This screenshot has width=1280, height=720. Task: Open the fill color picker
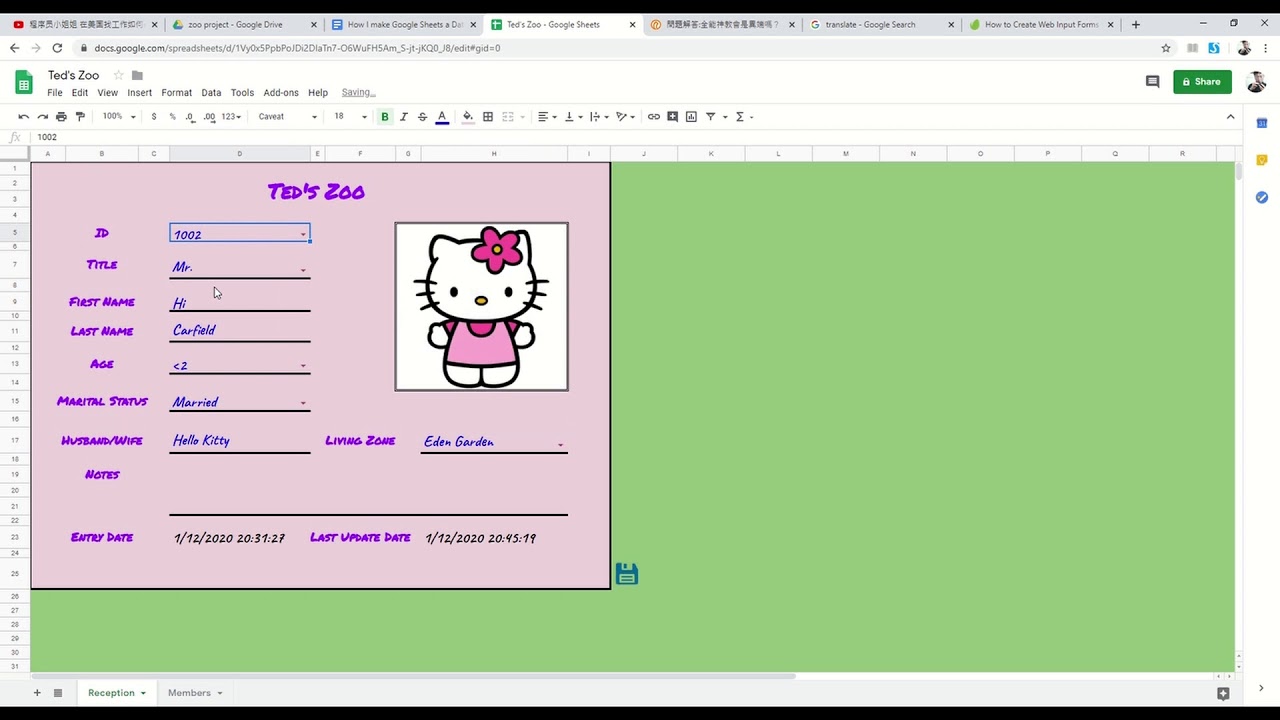[x=467, y=117]
